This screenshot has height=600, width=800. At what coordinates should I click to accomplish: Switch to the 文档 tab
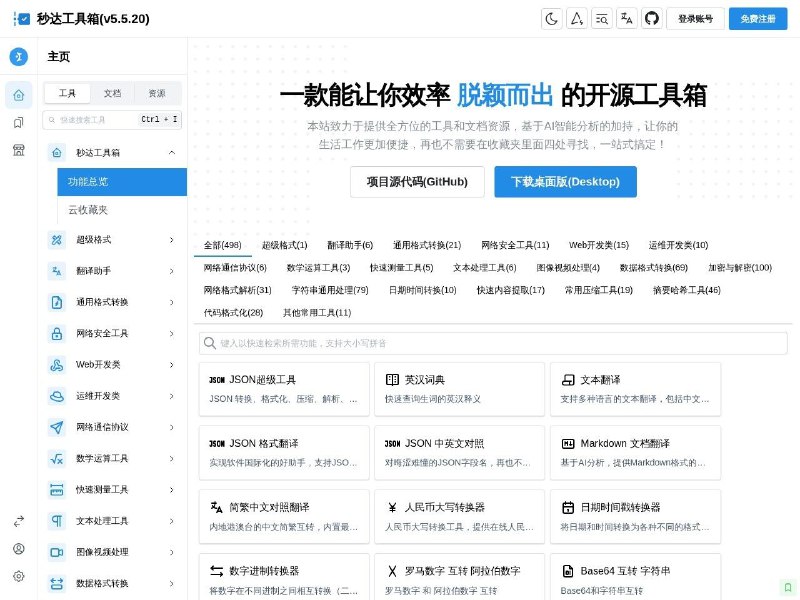[112, 93]
